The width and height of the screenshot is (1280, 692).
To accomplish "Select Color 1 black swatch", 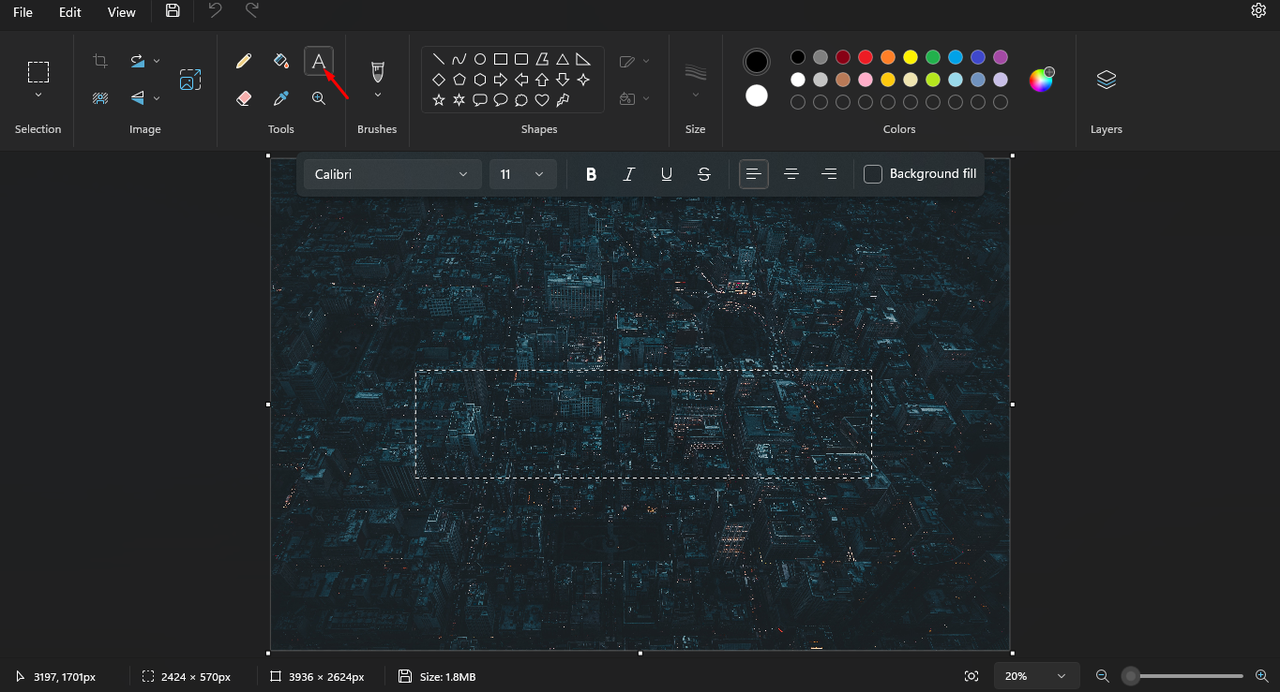I will [757, 62].
